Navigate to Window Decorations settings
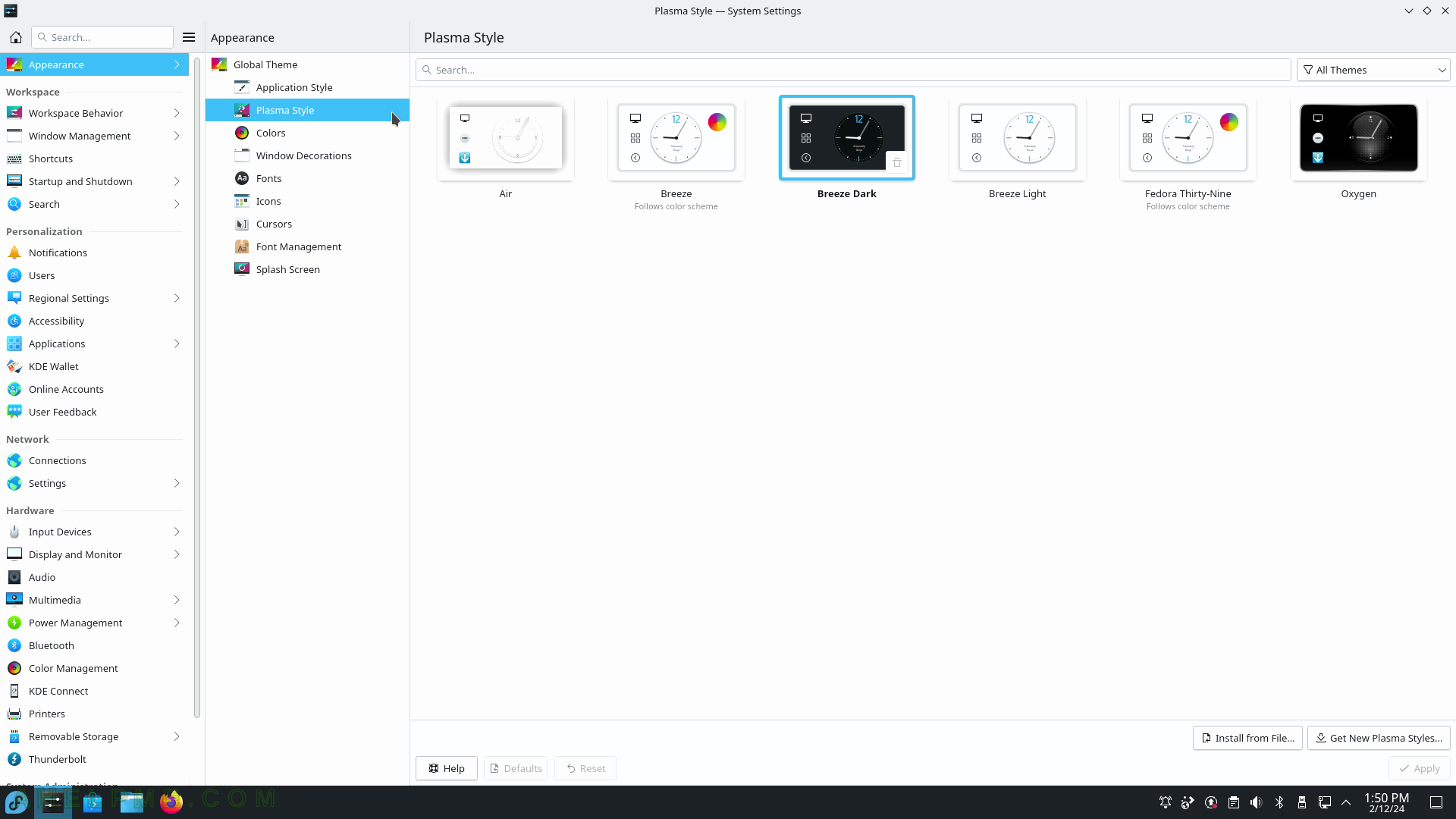The height and width of the screenshot is (819, 1456). pos(304,155)
